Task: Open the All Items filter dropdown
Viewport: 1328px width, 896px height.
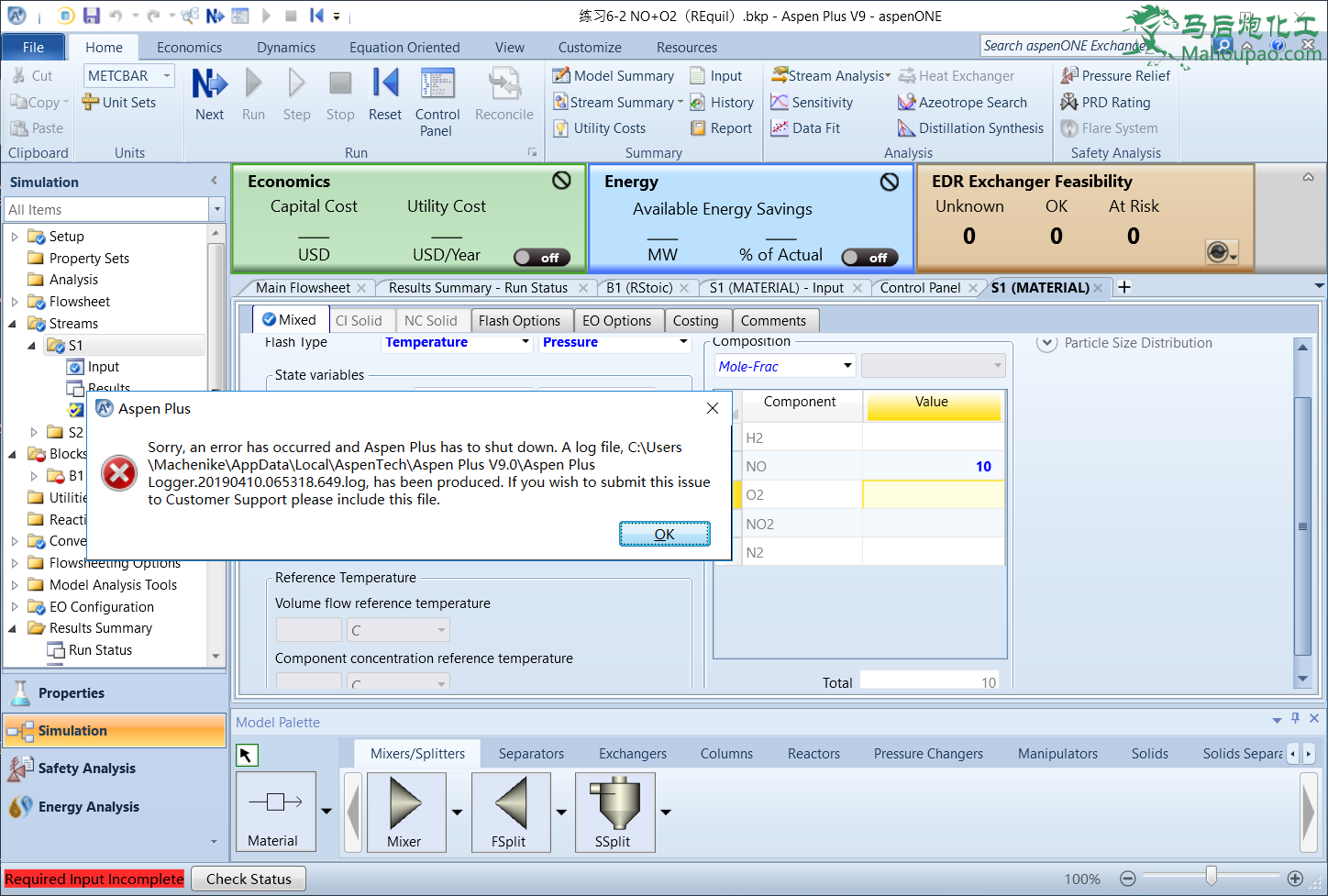Action: click(x=217, y=210)
